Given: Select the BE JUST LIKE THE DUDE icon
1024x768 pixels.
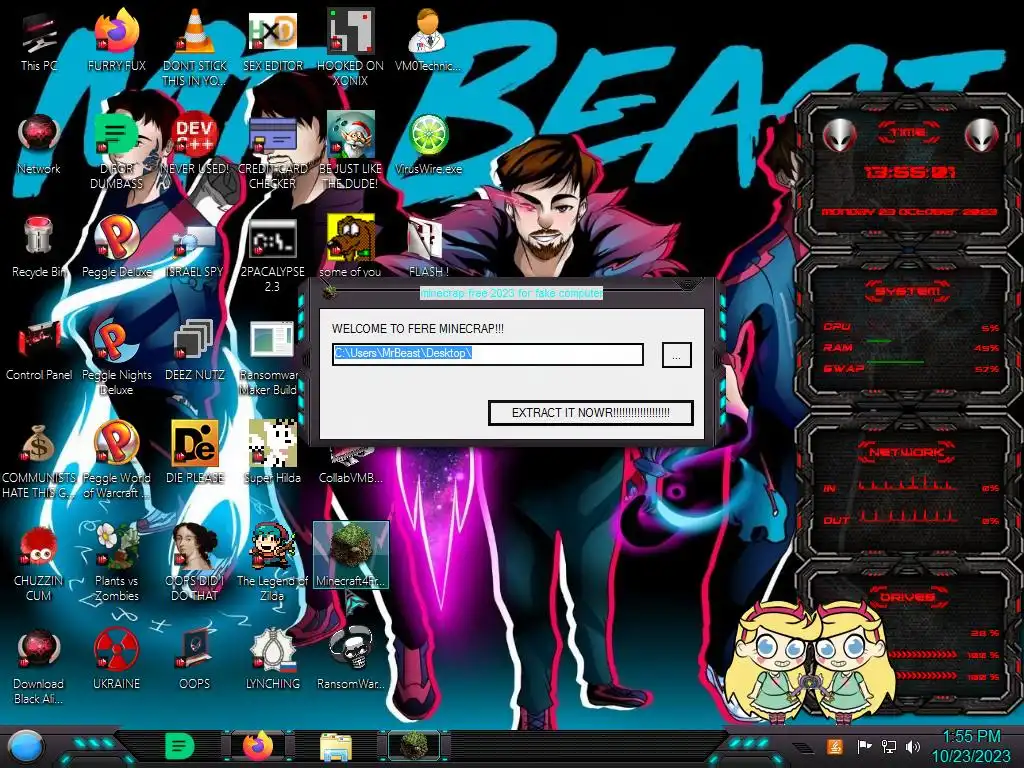Looking at the screenshot, I should [x=350, y=152].
